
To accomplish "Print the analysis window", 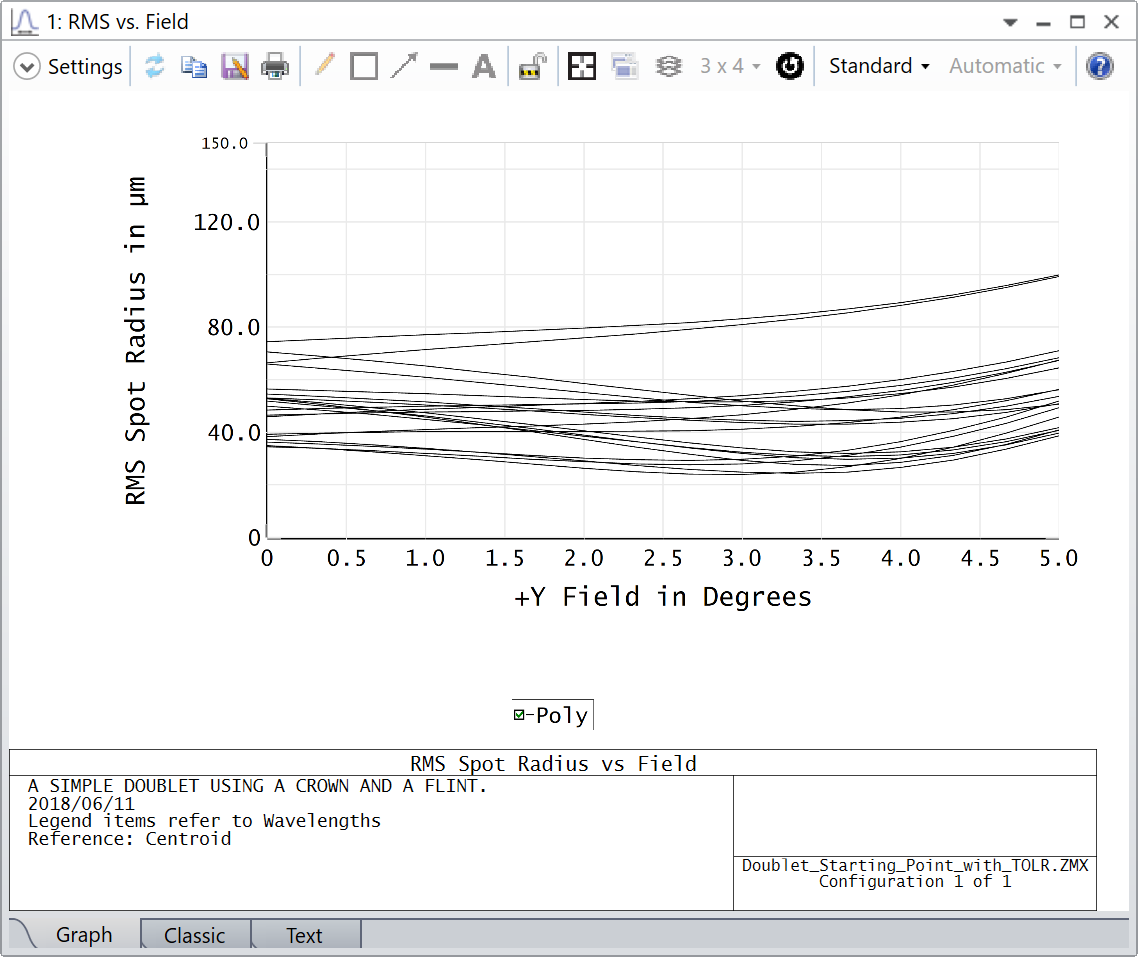I will pos(275,67).
